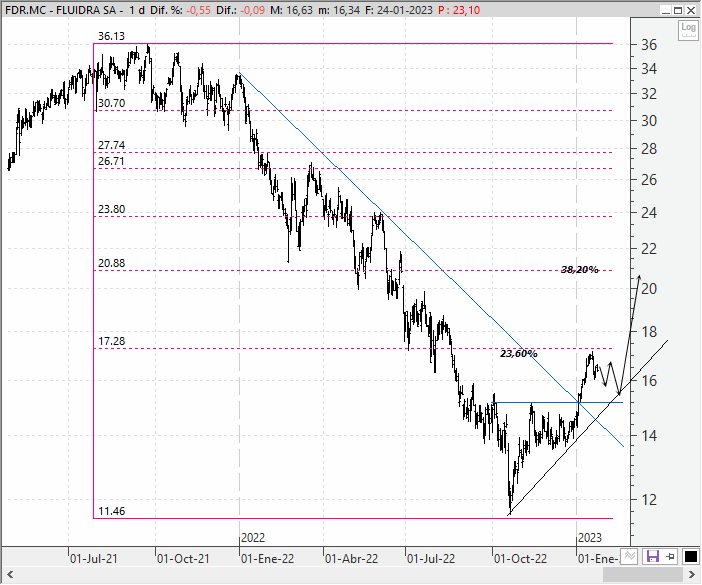Viewport: 702px width, 585px height.
Task: Select the 17.28 Fibonacci level label
Action: click(111, 341)
